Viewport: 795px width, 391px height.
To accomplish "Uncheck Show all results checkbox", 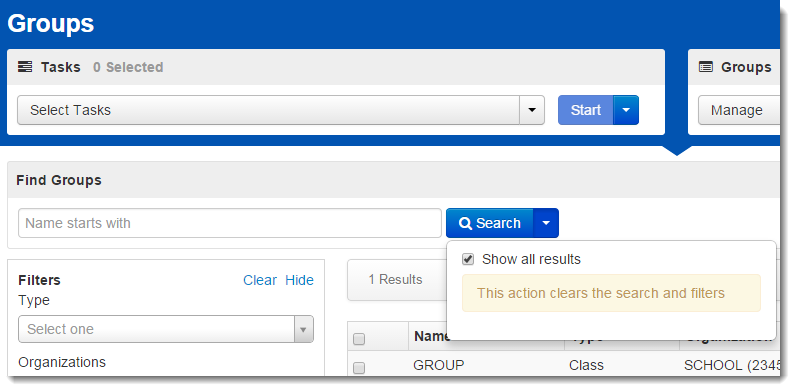I will (x=468, y=260).
